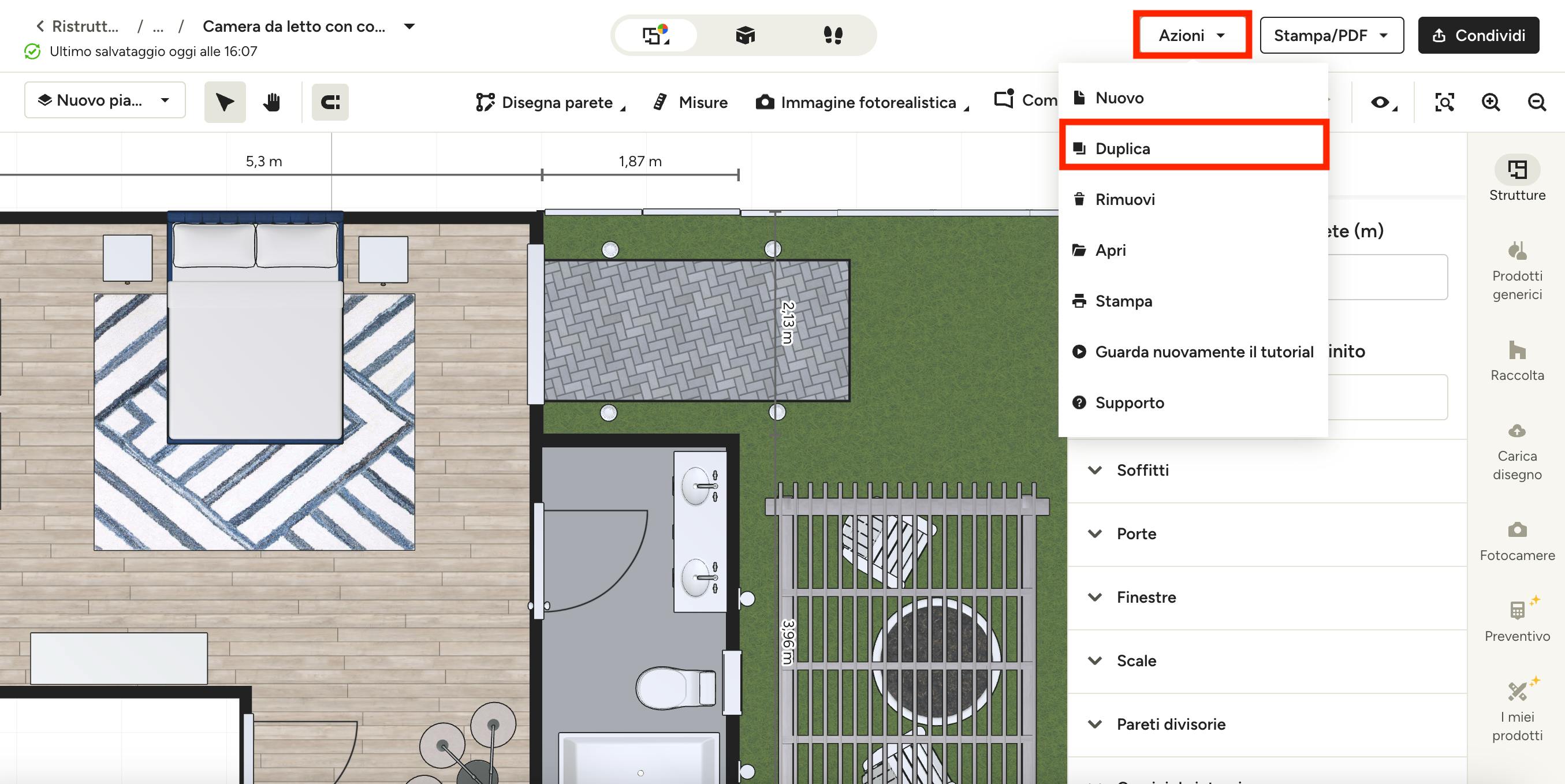This screenshot has width=1565, height=784.
Task: Open I miei prodotti panel
Action: (1517, 711)
